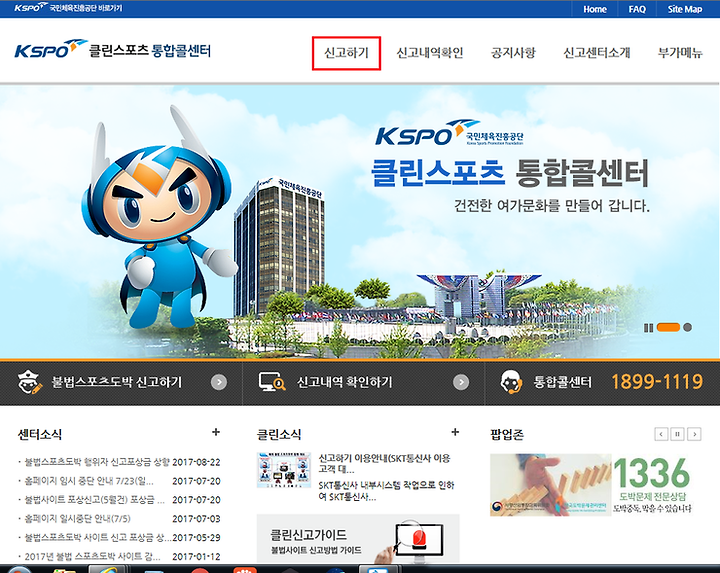Image resolution: width=720 pixels, height=573 pixels.
Task: Open 홈페이지 일시중단 안내(7/5) notice
Action: [x=78, y=518]
